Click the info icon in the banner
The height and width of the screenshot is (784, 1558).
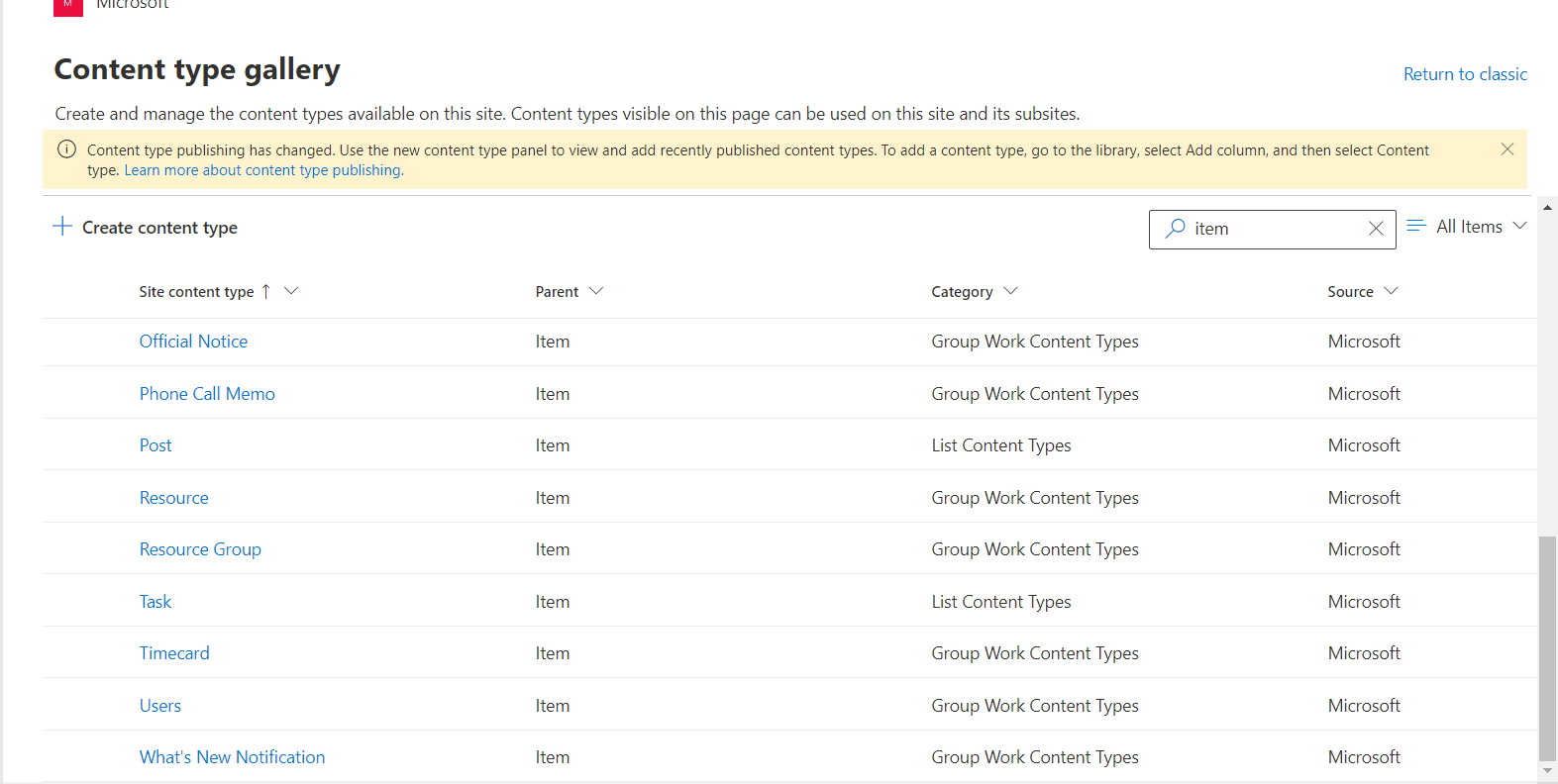(x=67, y=149)
